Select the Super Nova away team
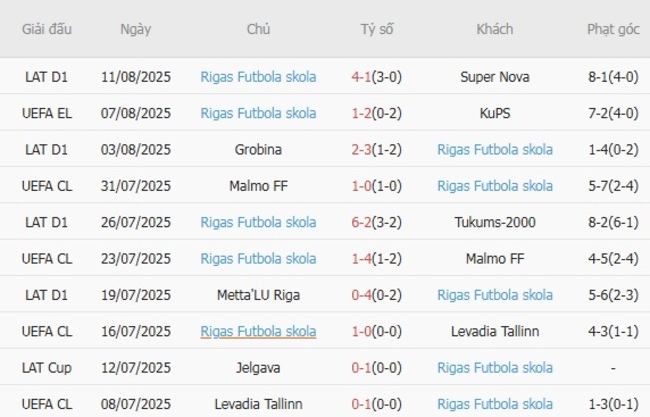 [495, 77]
